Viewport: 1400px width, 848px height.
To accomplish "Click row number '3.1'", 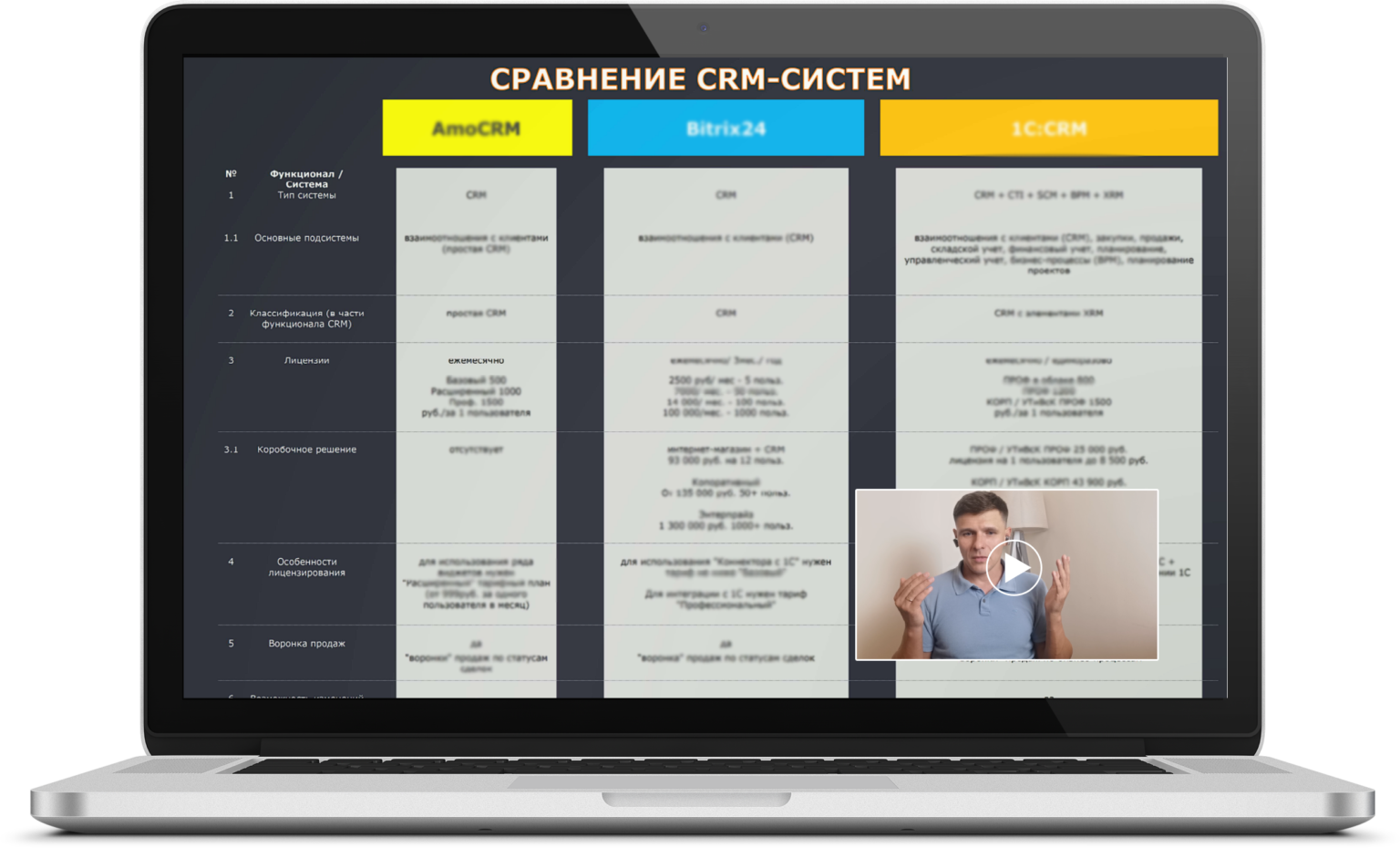I will (x=231, y=450).
